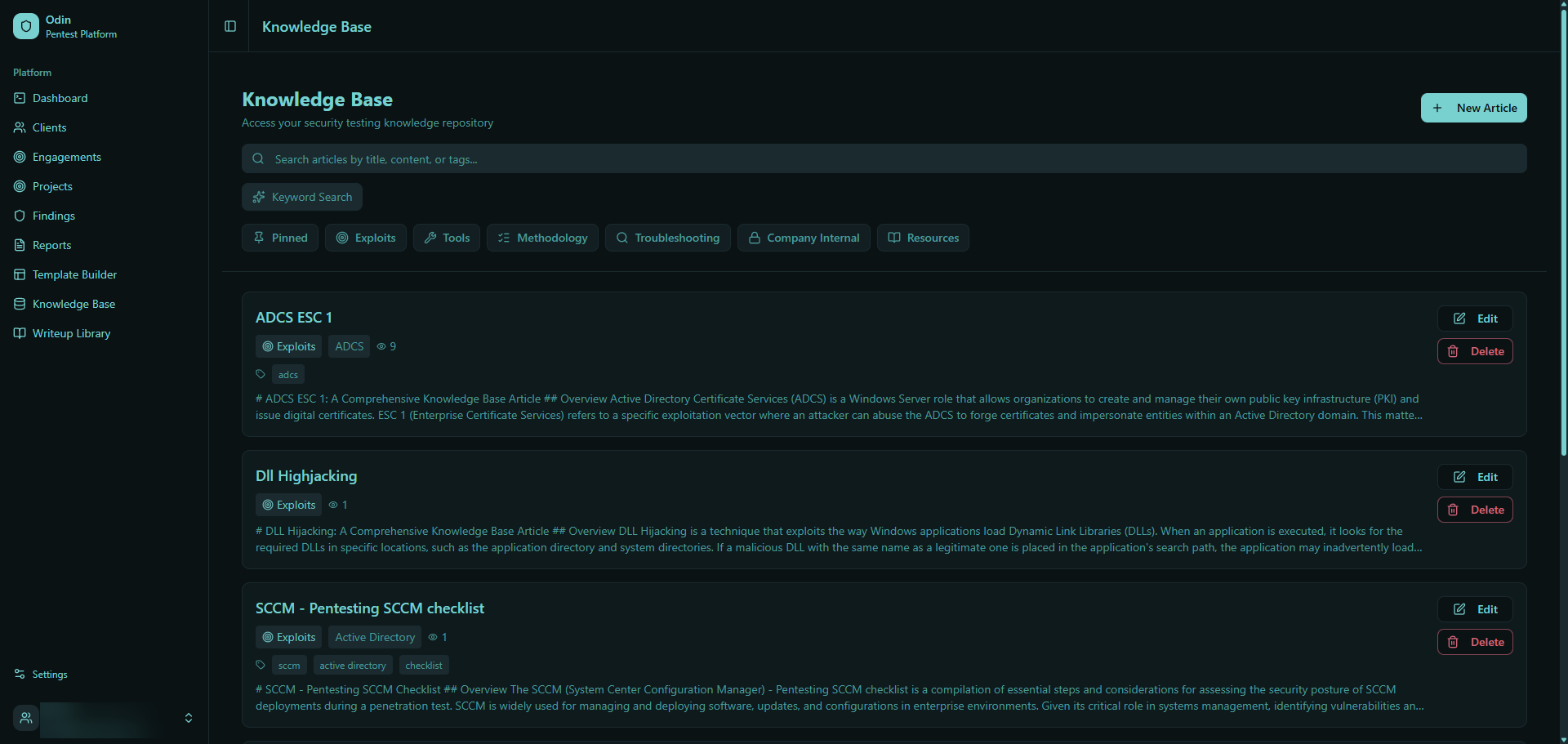Select the Exploits filter tab
The width and height of the screenshot is (1568, 744).
point(365,238)
